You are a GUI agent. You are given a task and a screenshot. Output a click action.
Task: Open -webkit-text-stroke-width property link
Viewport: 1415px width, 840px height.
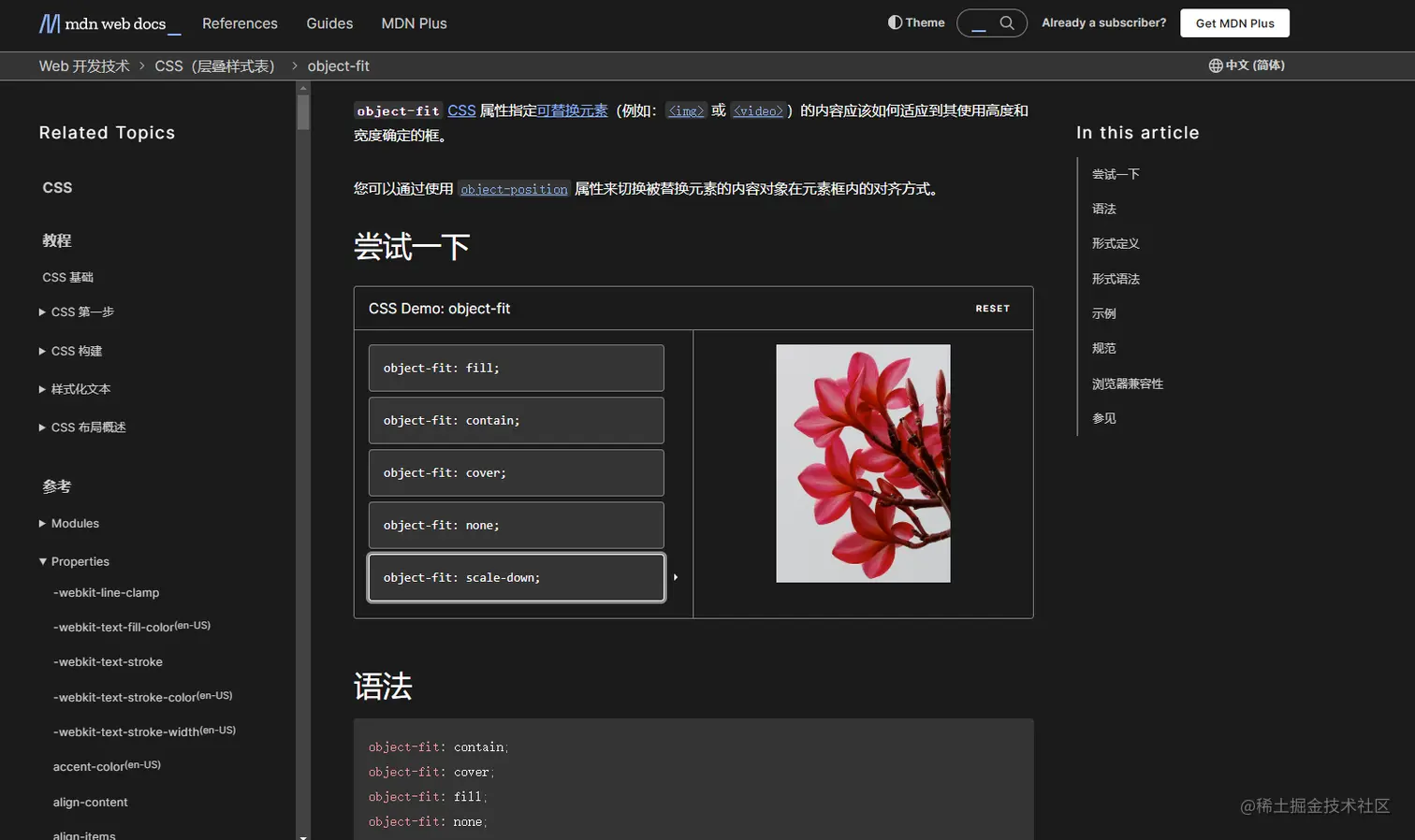pyautogui.click(x=145, y=731)
